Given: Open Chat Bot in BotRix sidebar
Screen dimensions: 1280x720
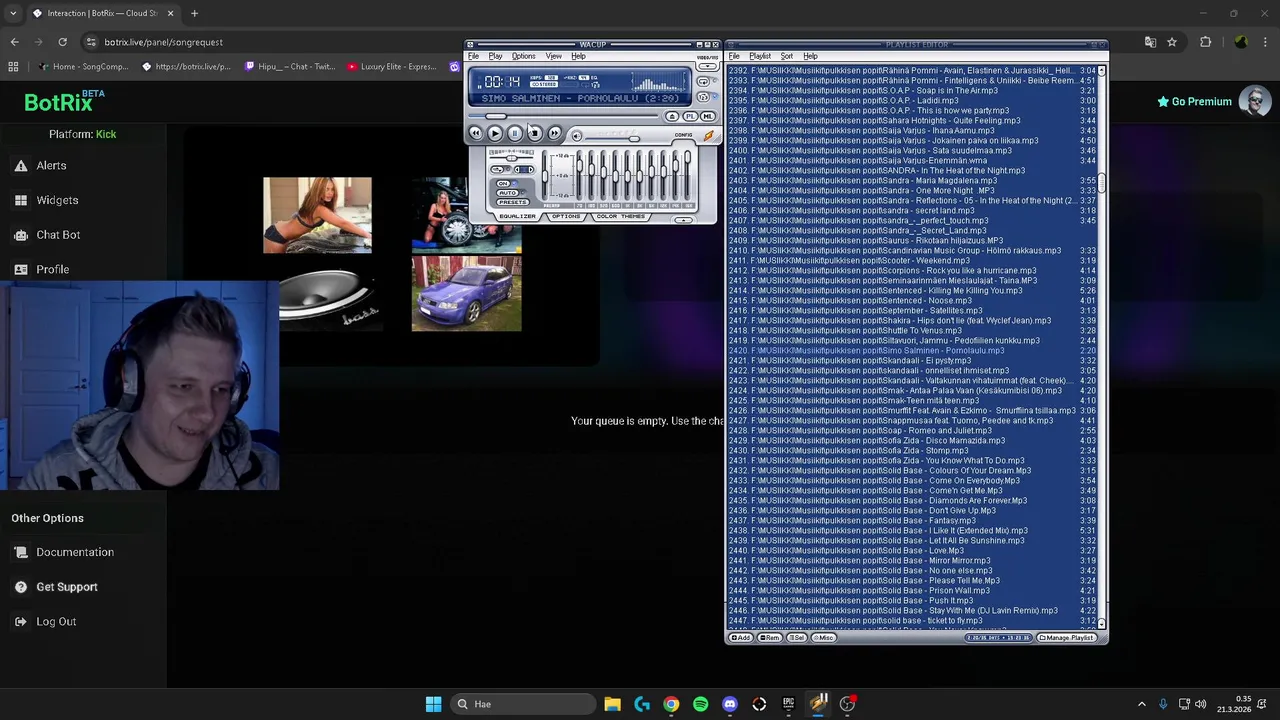Looking at the screenshot, I should point(58,235).
